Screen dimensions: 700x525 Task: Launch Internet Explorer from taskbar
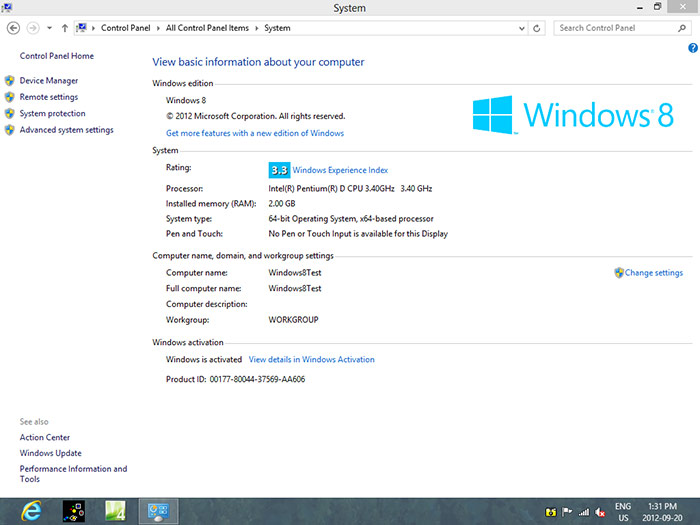click(31, 511)
